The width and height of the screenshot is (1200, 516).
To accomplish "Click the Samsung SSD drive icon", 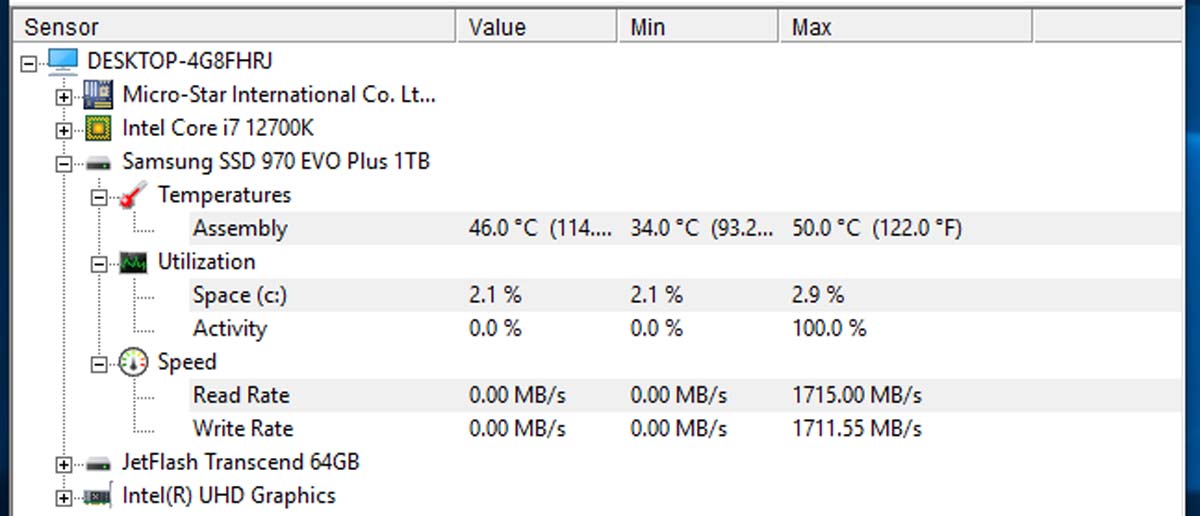I will coord(98,162).
